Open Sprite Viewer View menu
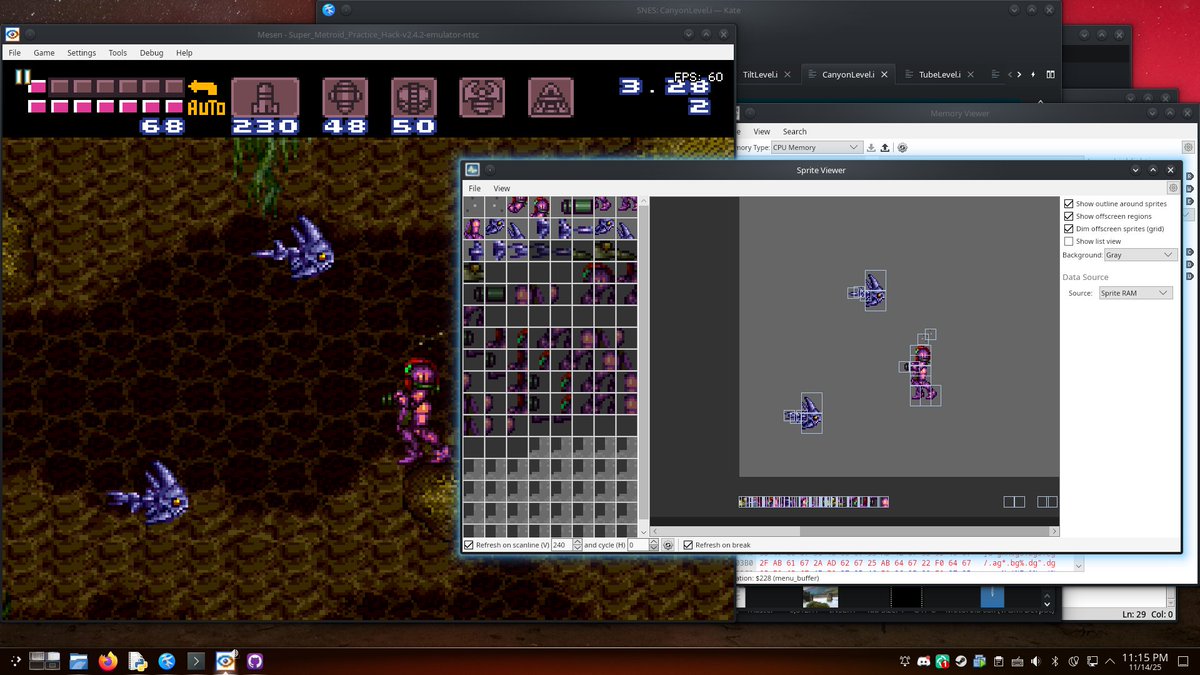 click(x=502, y=188)
